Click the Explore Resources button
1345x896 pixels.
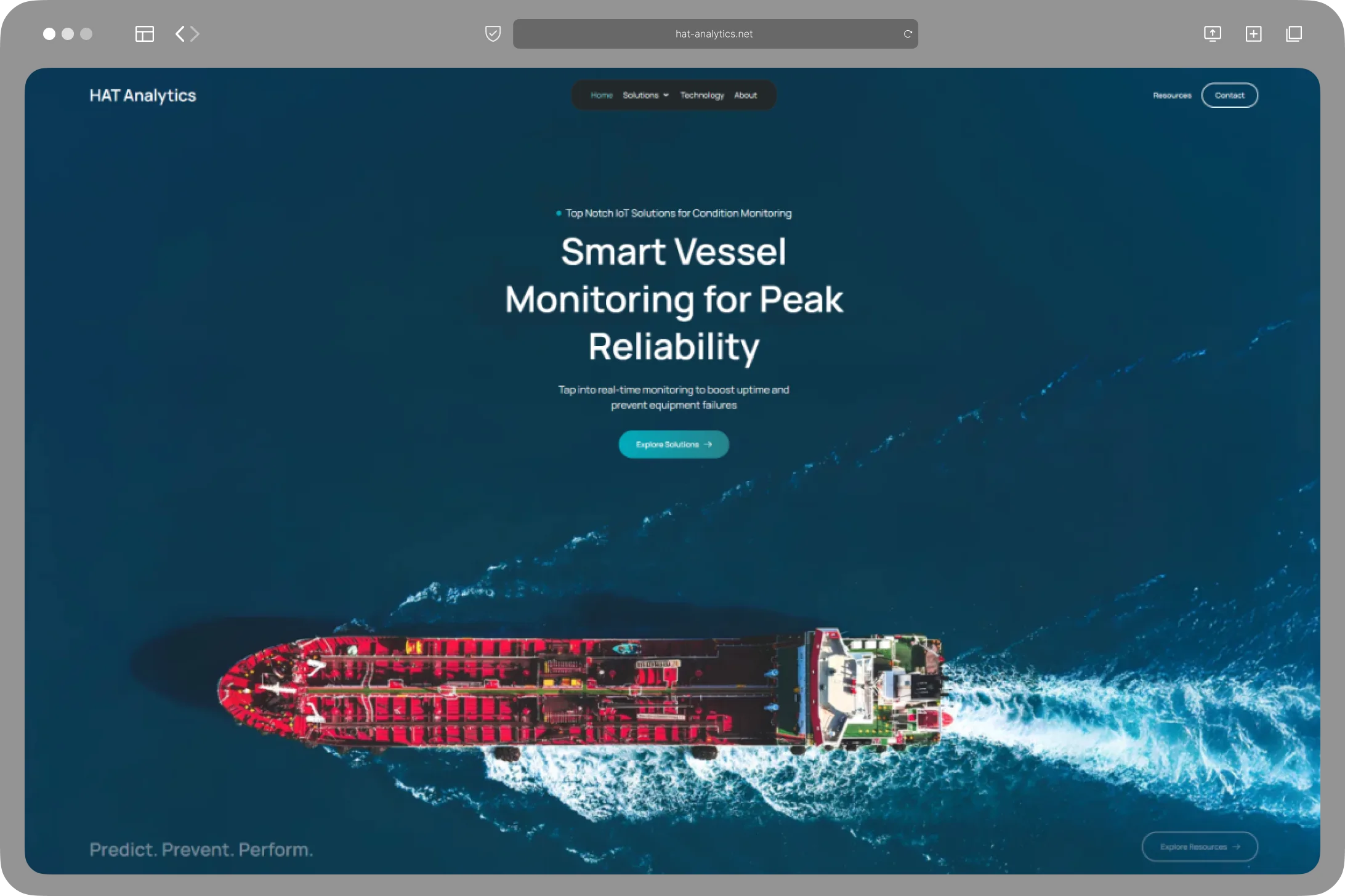(1200, 847)
